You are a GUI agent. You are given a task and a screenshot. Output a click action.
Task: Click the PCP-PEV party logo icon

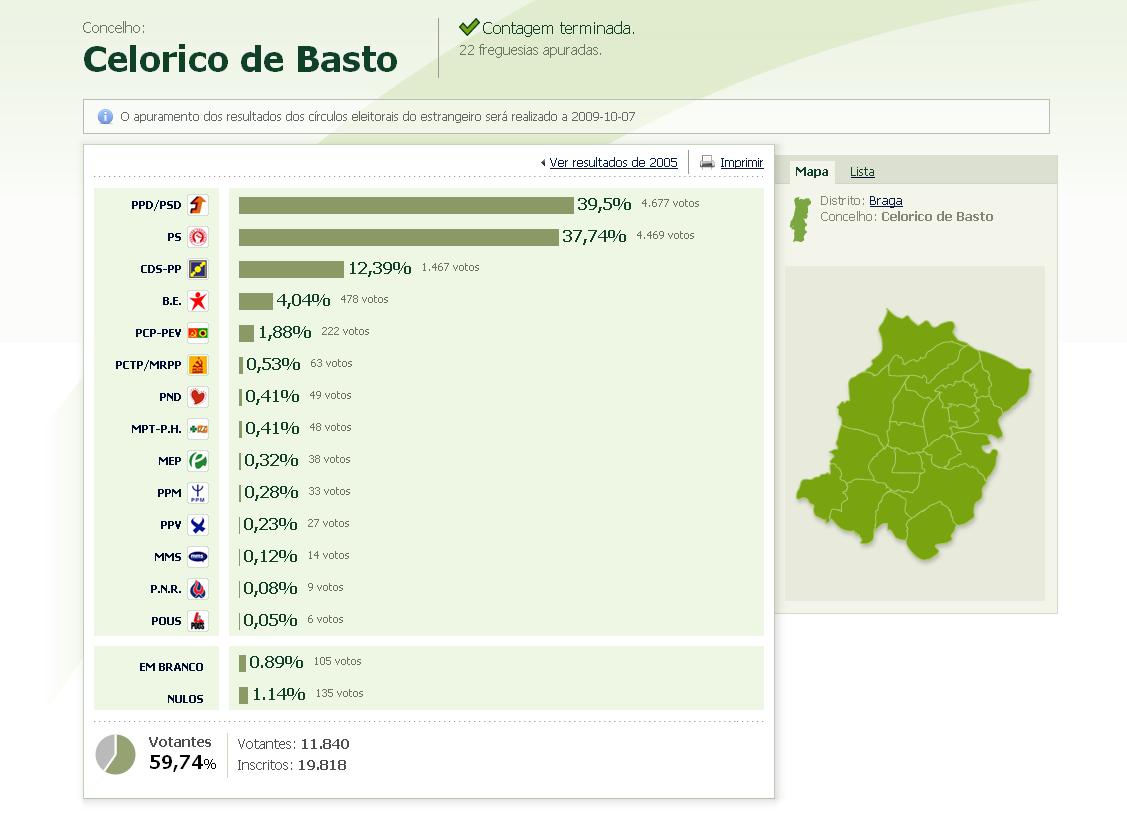198,333
